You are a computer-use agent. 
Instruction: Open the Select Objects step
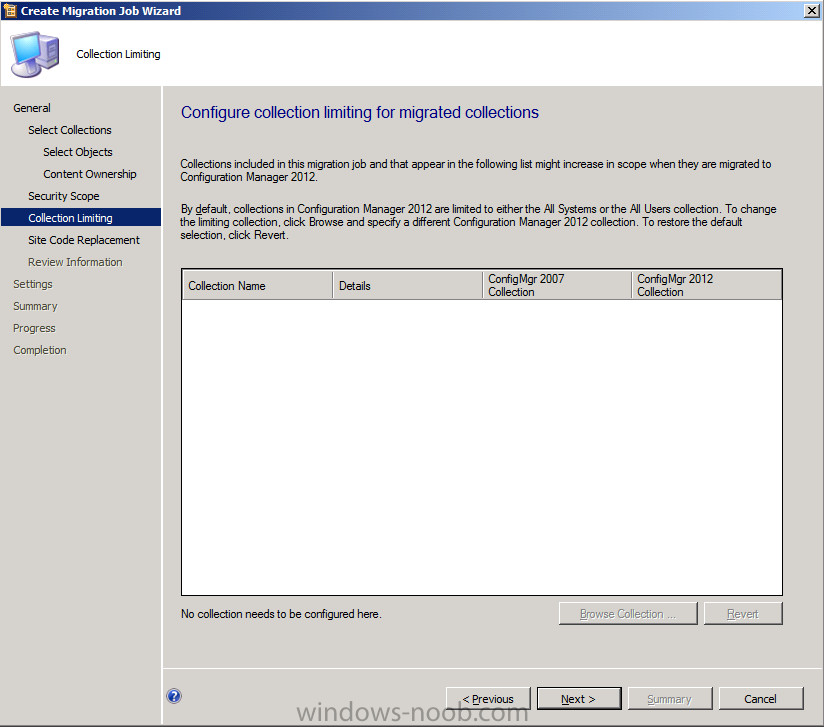(78, 152)
